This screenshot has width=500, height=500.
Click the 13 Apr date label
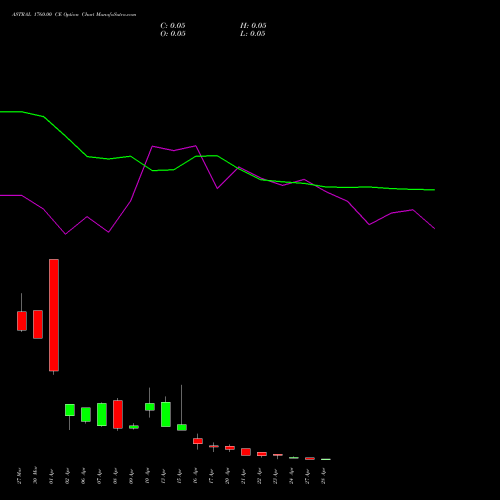click(163, 476)
